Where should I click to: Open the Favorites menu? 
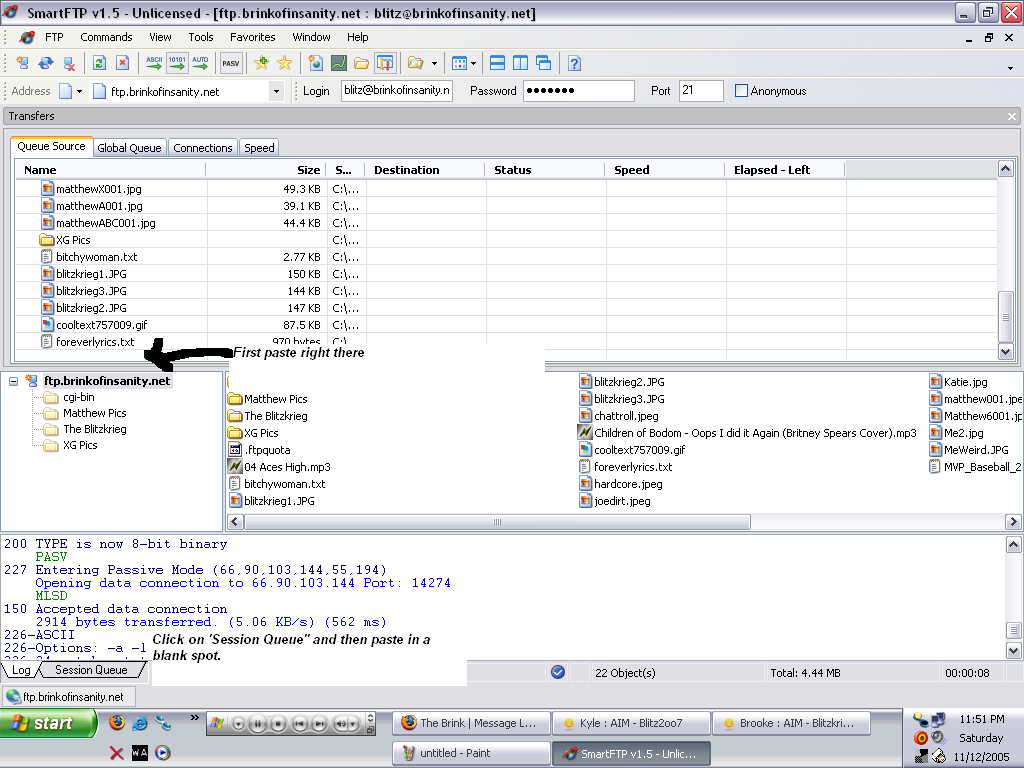[x=252, y=37]
